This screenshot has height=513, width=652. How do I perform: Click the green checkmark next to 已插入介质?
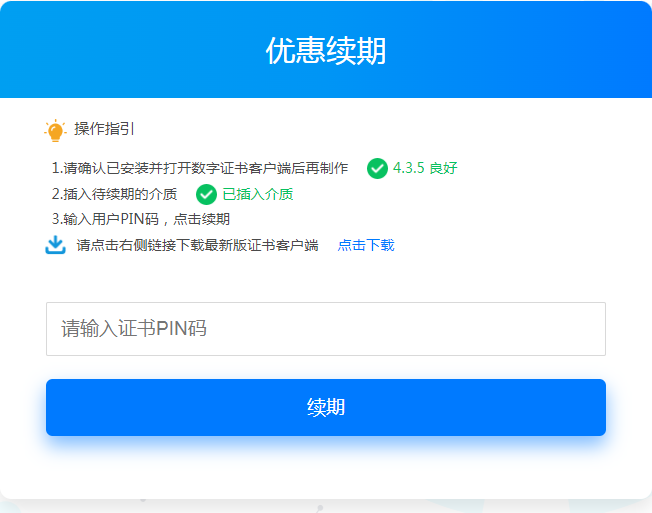tap(206, 195)
